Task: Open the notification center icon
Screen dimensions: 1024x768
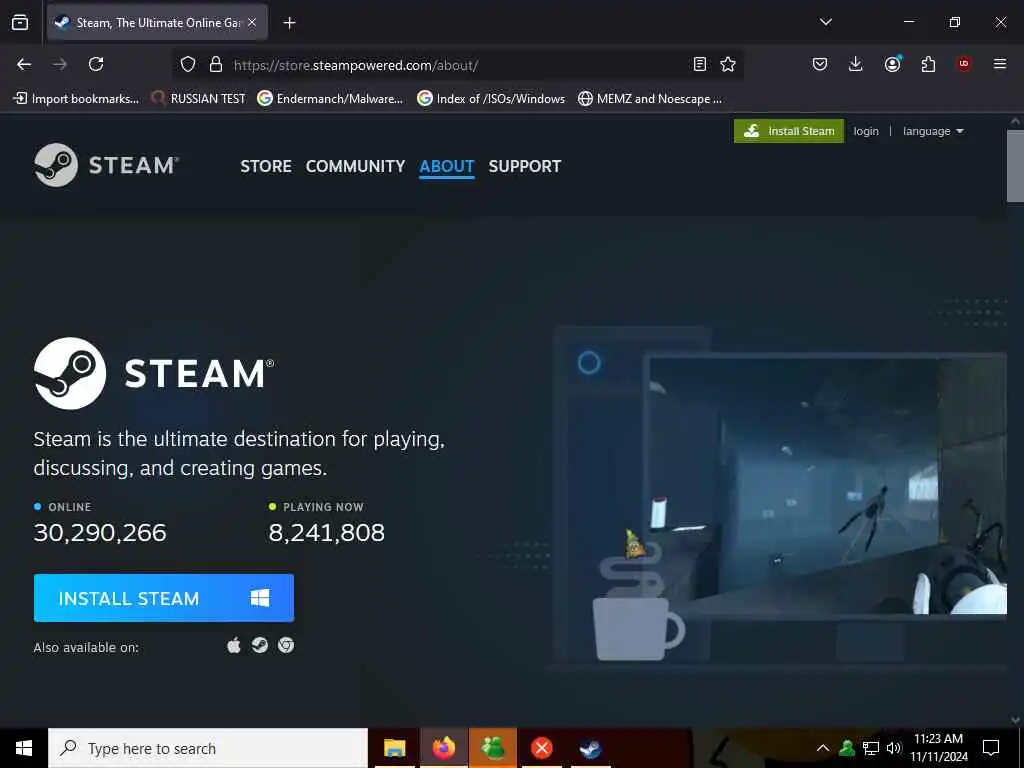Action: point(991,748)
